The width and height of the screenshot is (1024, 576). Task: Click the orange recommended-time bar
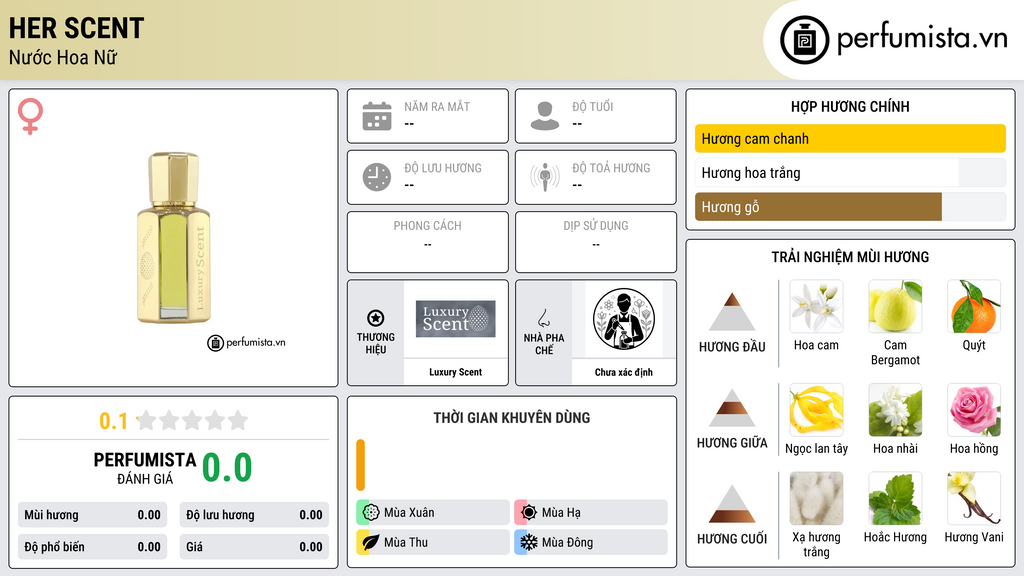point(360,465)
